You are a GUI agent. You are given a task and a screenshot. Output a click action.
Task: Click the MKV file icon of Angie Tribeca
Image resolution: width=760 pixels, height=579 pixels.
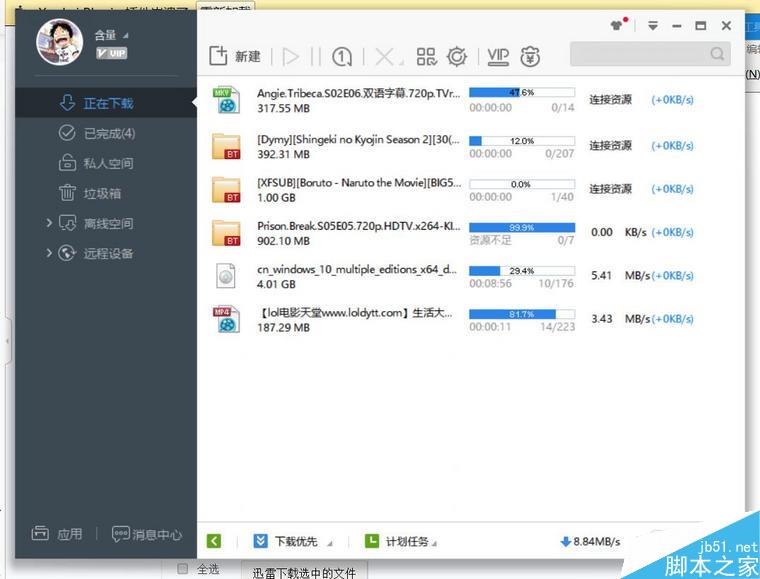[226, 99]
